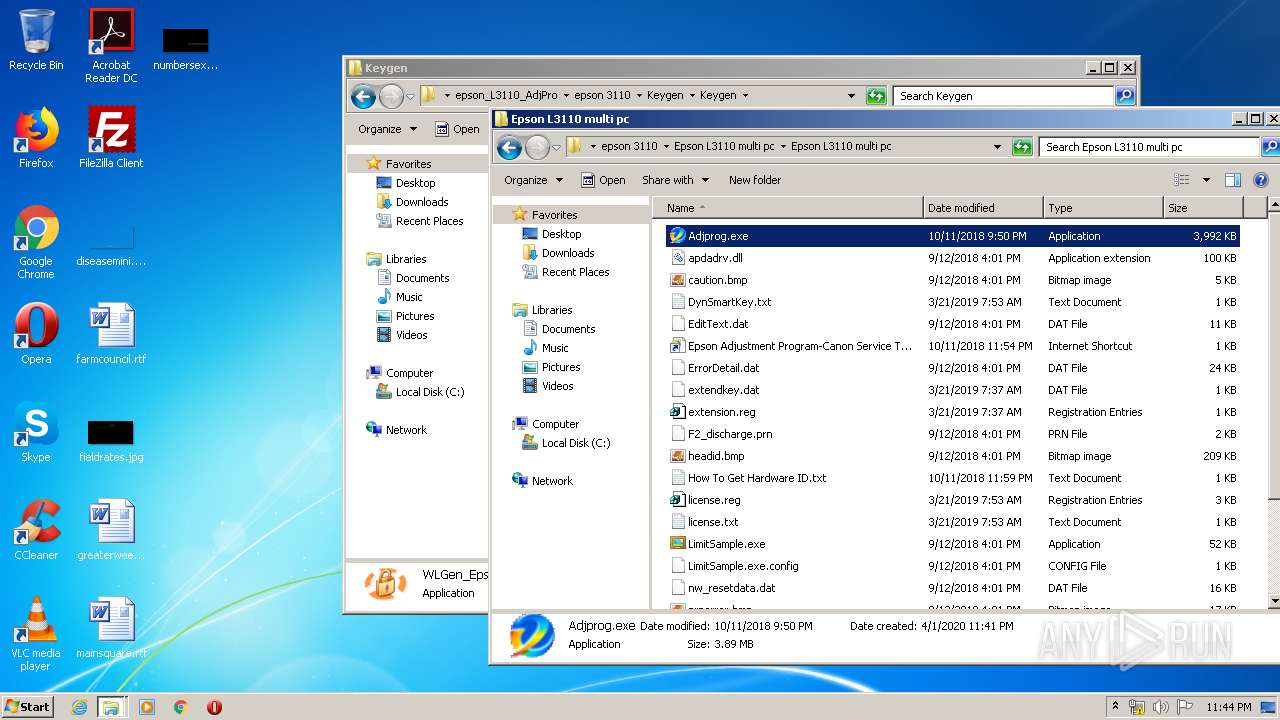
Task: Open Downloads in Epson window sidebar
Action: [558, 253]
